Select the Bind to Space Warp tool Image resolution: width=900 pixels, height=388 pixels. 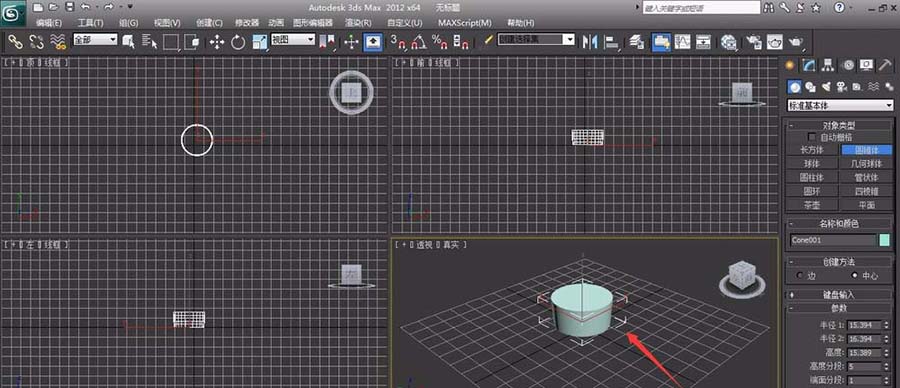click(58, 42)
